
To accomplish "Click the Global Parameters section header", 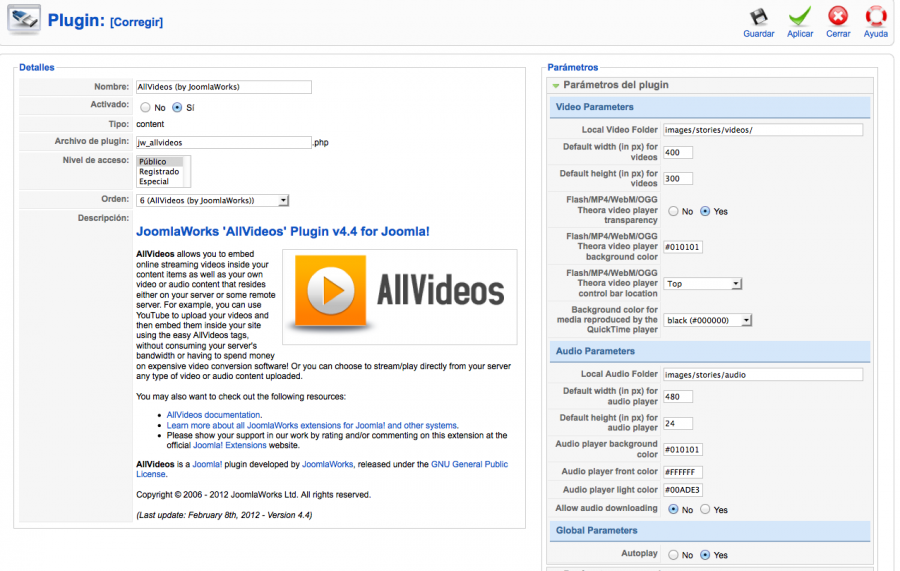I will 710,531.
